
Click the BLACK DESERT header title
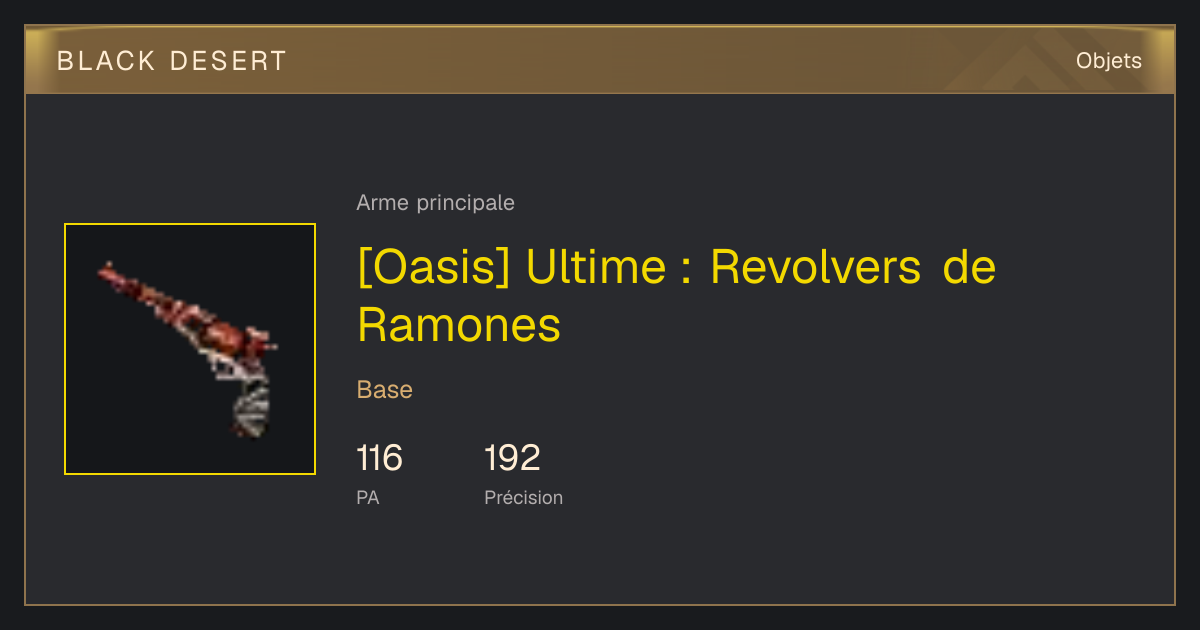[172, 61]
